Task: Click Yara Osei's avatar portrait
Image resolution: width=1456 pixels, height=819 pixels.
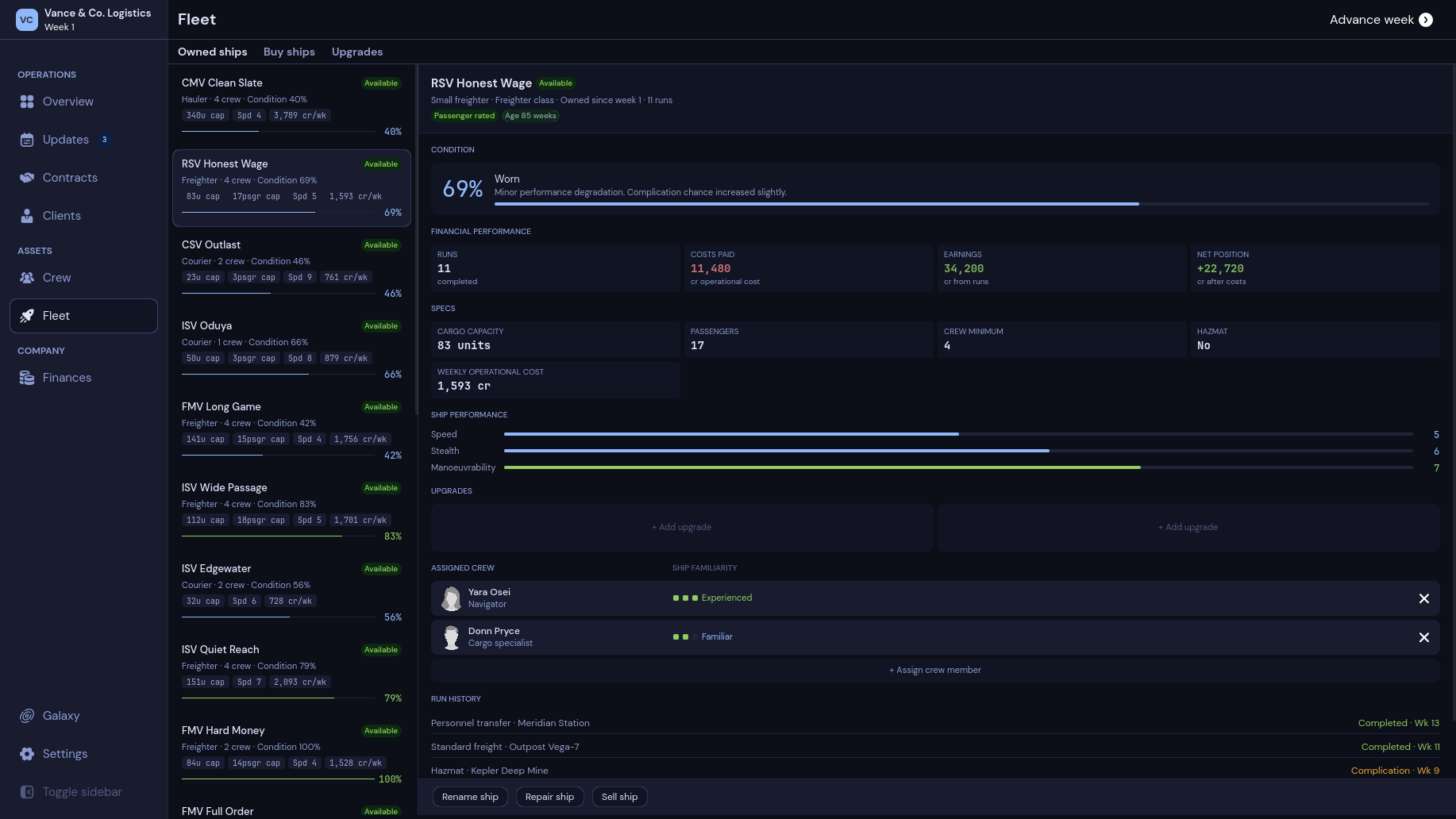Action: pyautogui.click(x=452, y=598)
